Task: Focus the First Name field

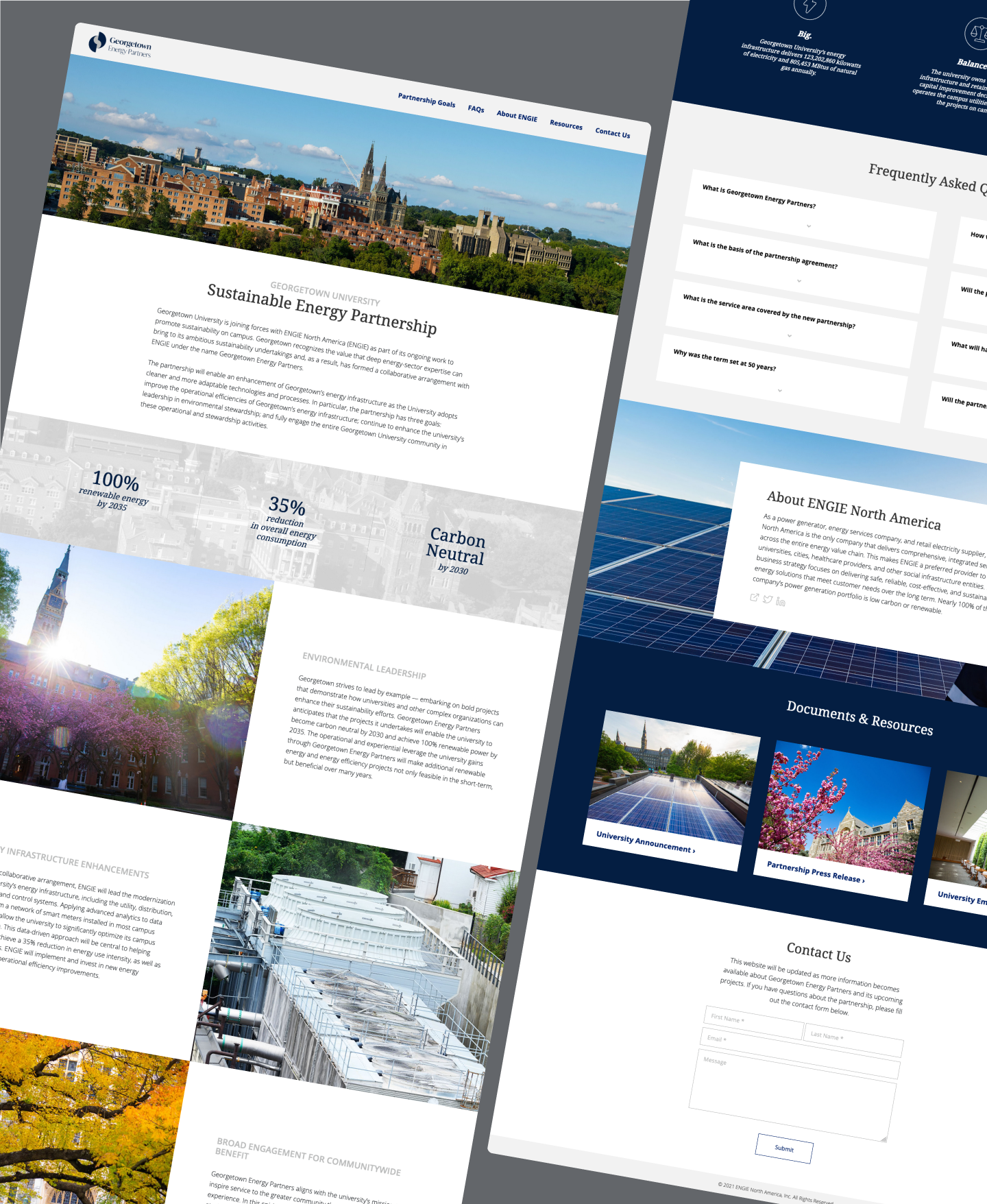Action: 753,1022
